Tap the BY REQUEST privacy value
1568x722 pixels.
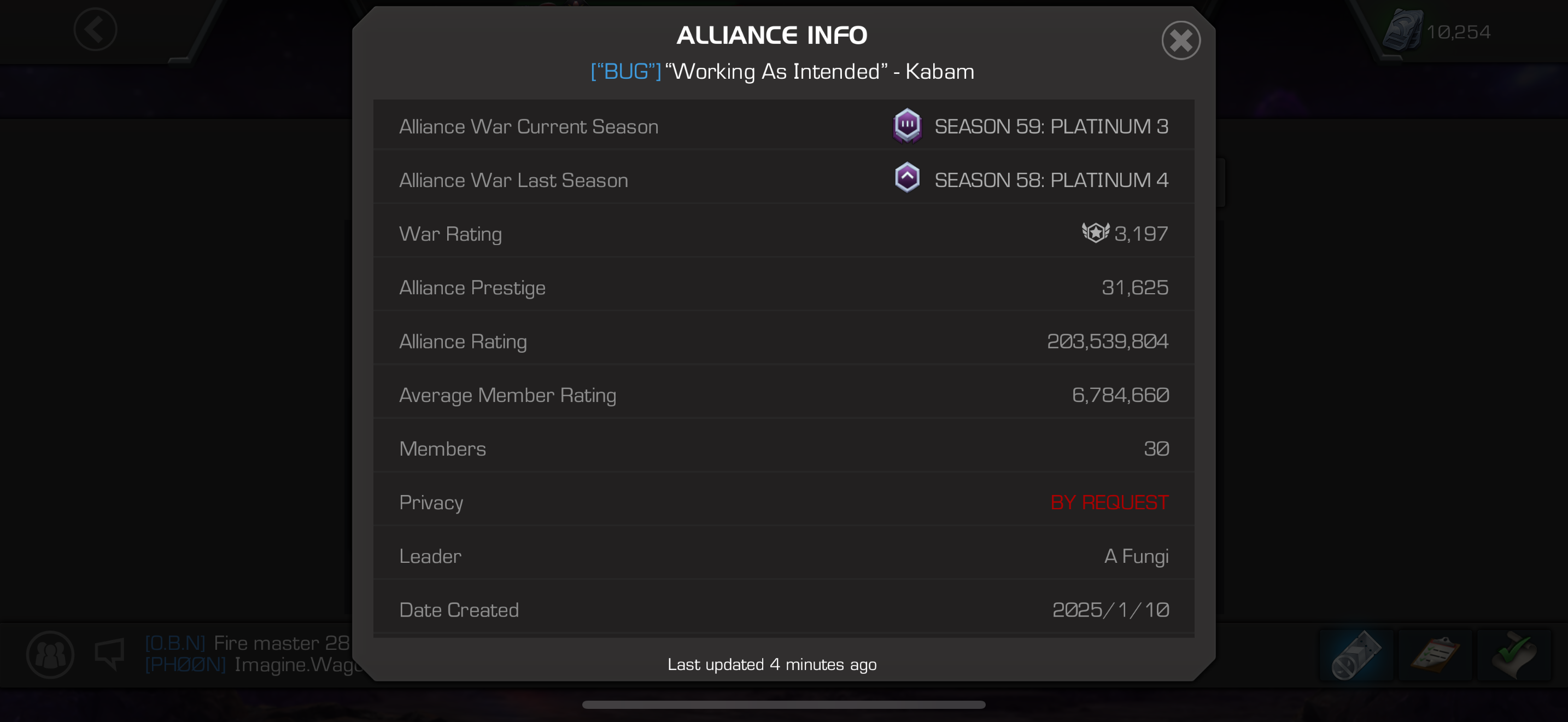pyautogui.click(x=1109, y=502)
